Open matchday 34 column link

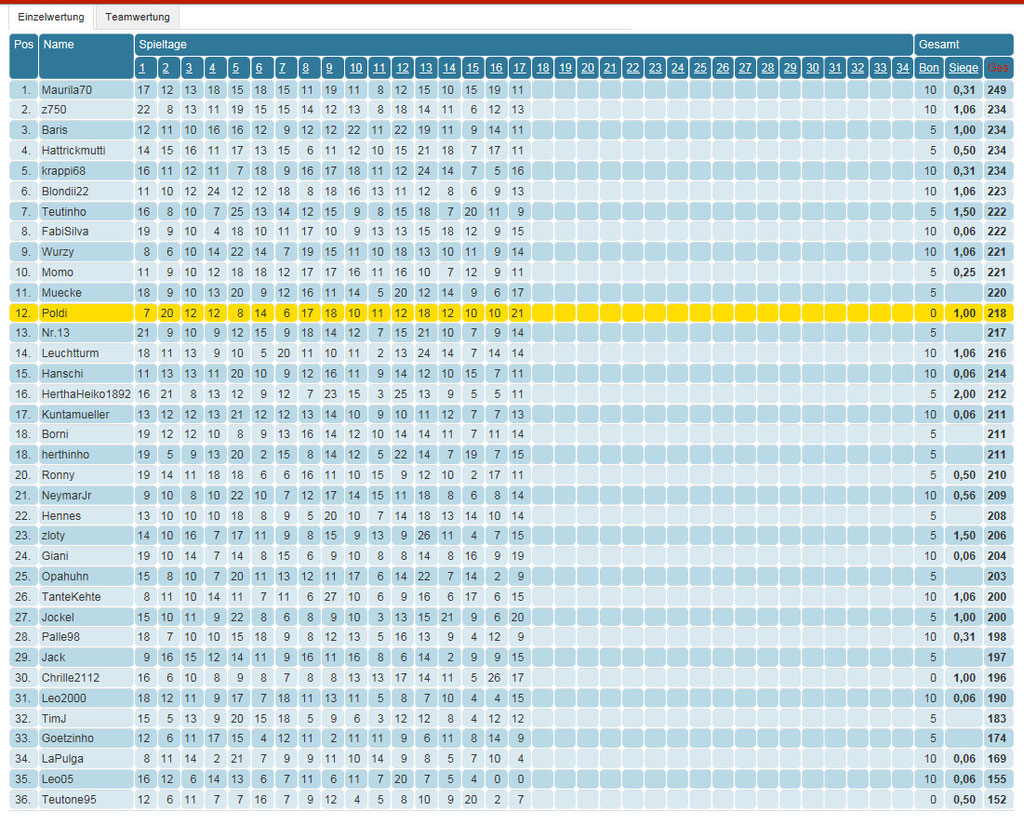903,68
